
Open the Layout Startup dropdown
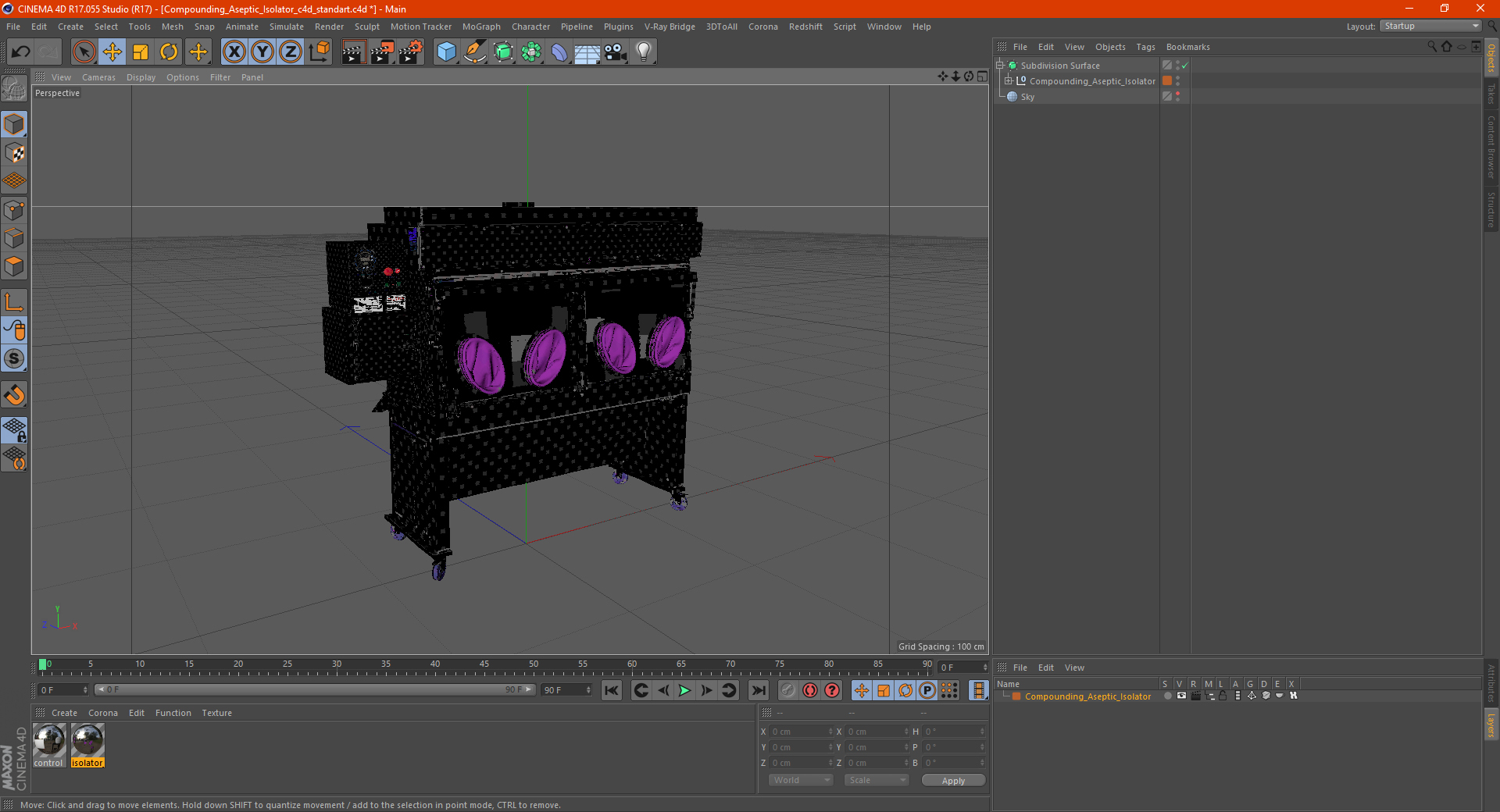pyautogui.click(x=1431, y=26)
